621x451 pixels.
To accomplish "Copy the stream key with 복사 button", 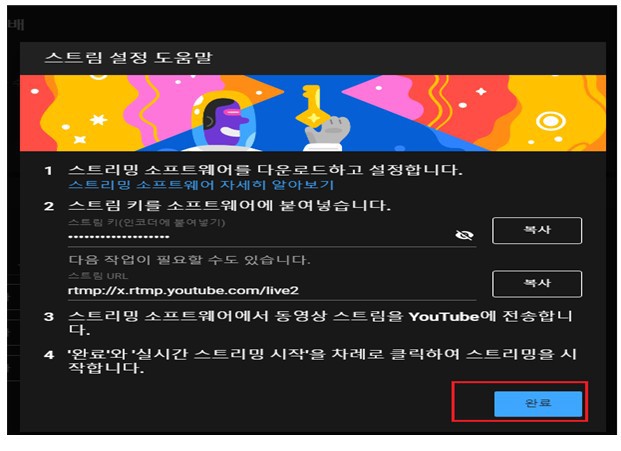I will (537, 230).
